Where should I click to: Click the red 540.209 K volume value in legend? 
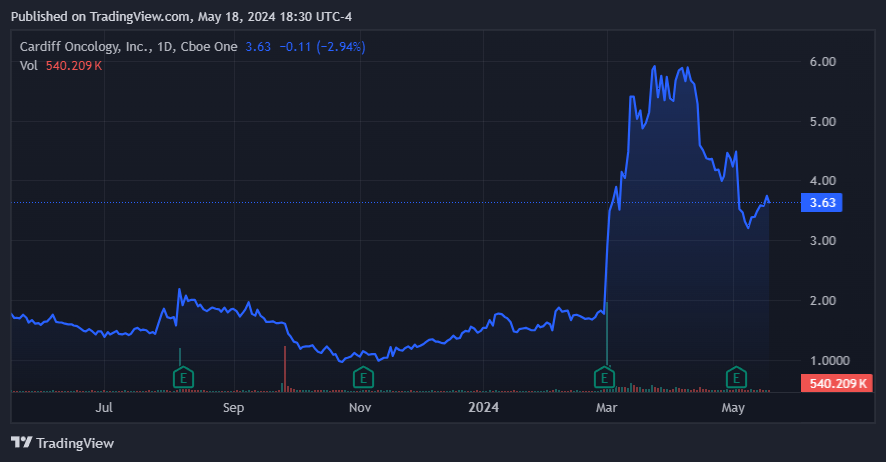pos(74,66)
